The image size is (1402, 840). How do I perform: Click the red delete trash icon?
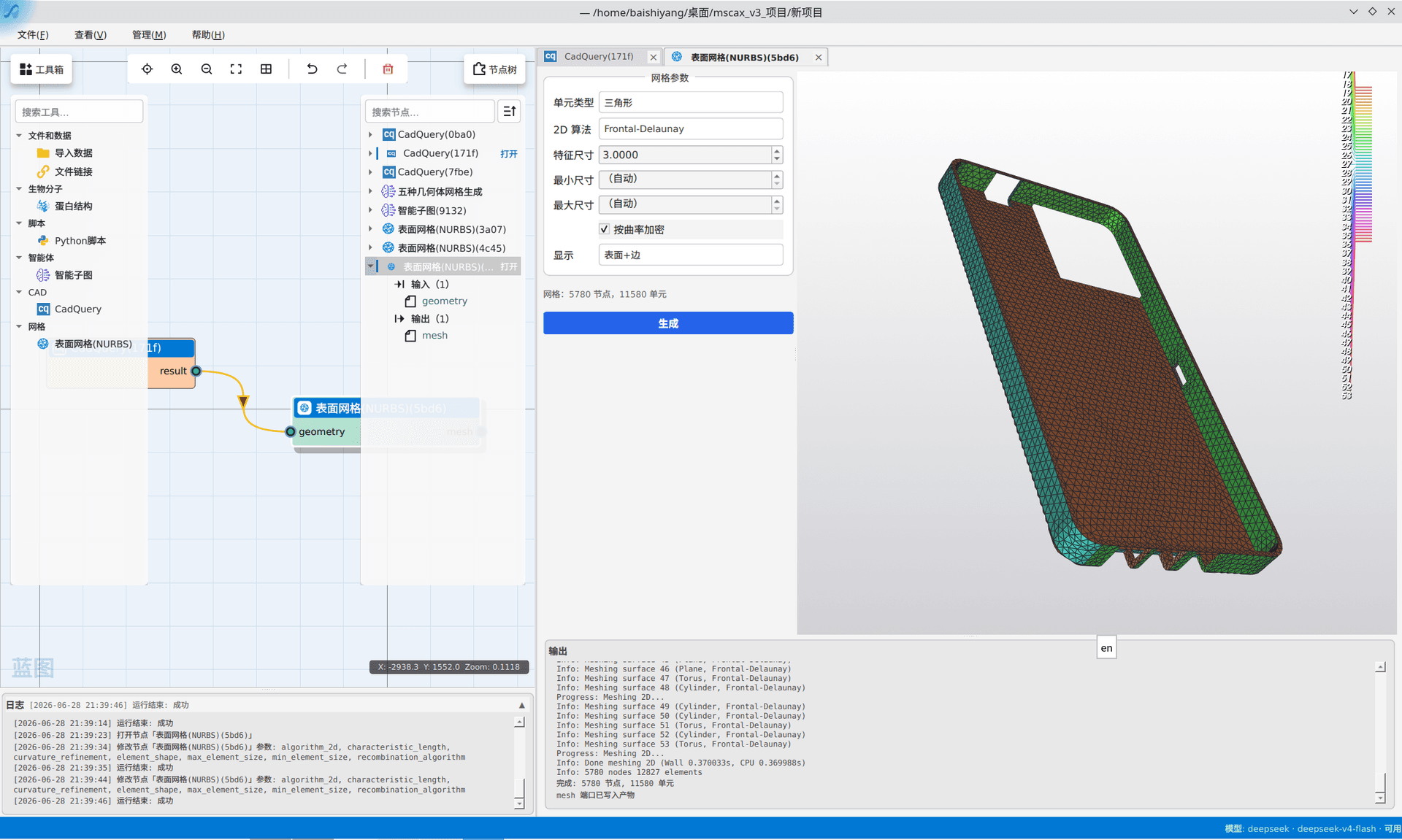click(x=388, y=69)
